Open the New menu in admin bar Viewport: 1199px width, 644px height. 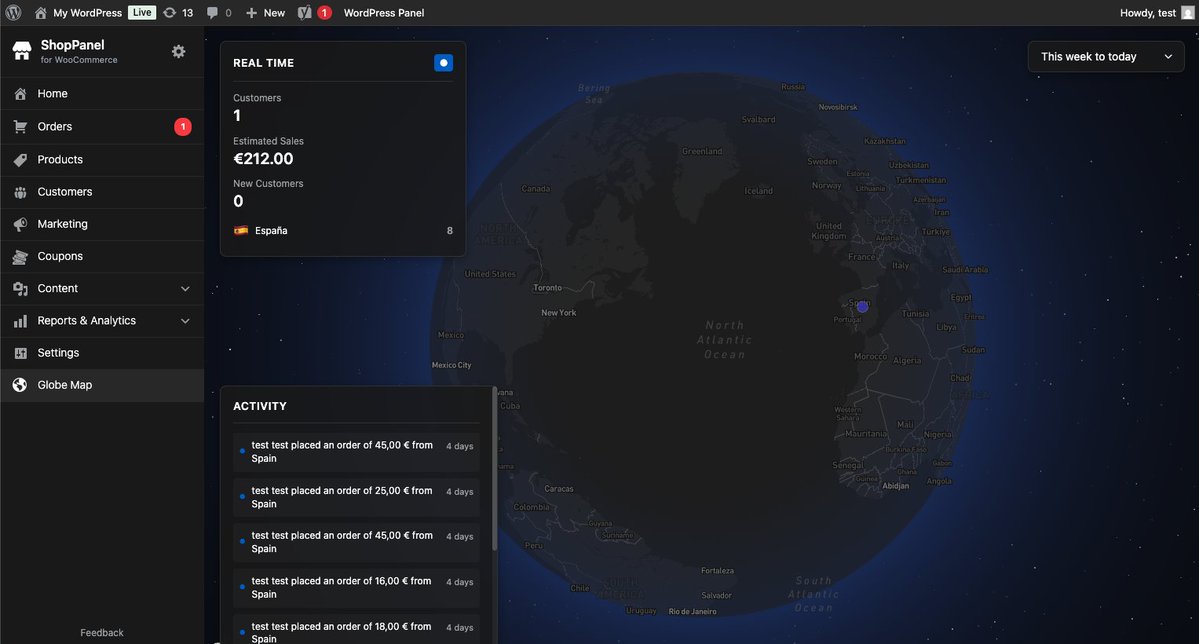coord(262,12)
